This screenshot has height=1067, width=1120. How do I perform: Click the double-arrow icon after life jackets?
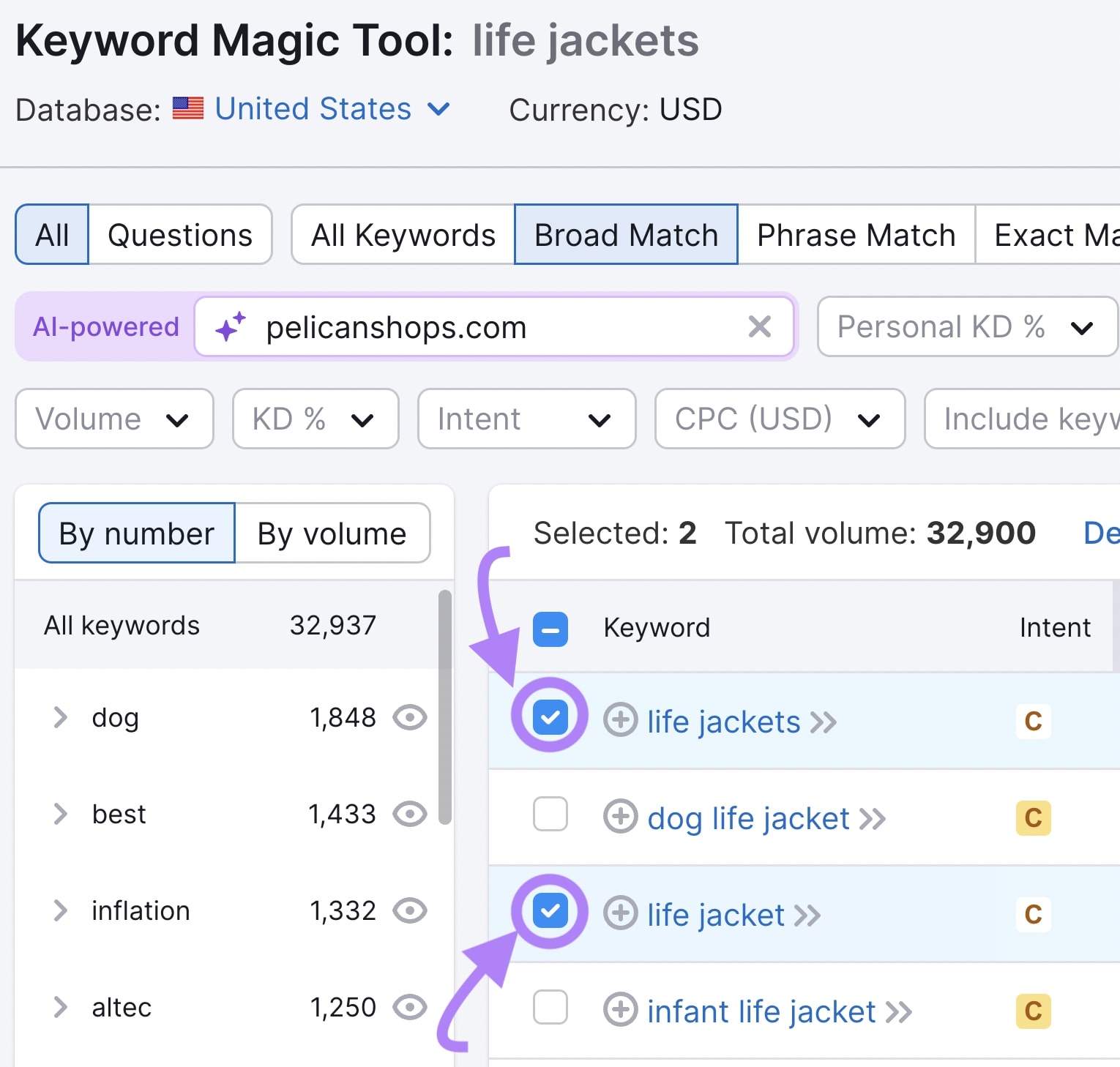[x=824, y=723]
